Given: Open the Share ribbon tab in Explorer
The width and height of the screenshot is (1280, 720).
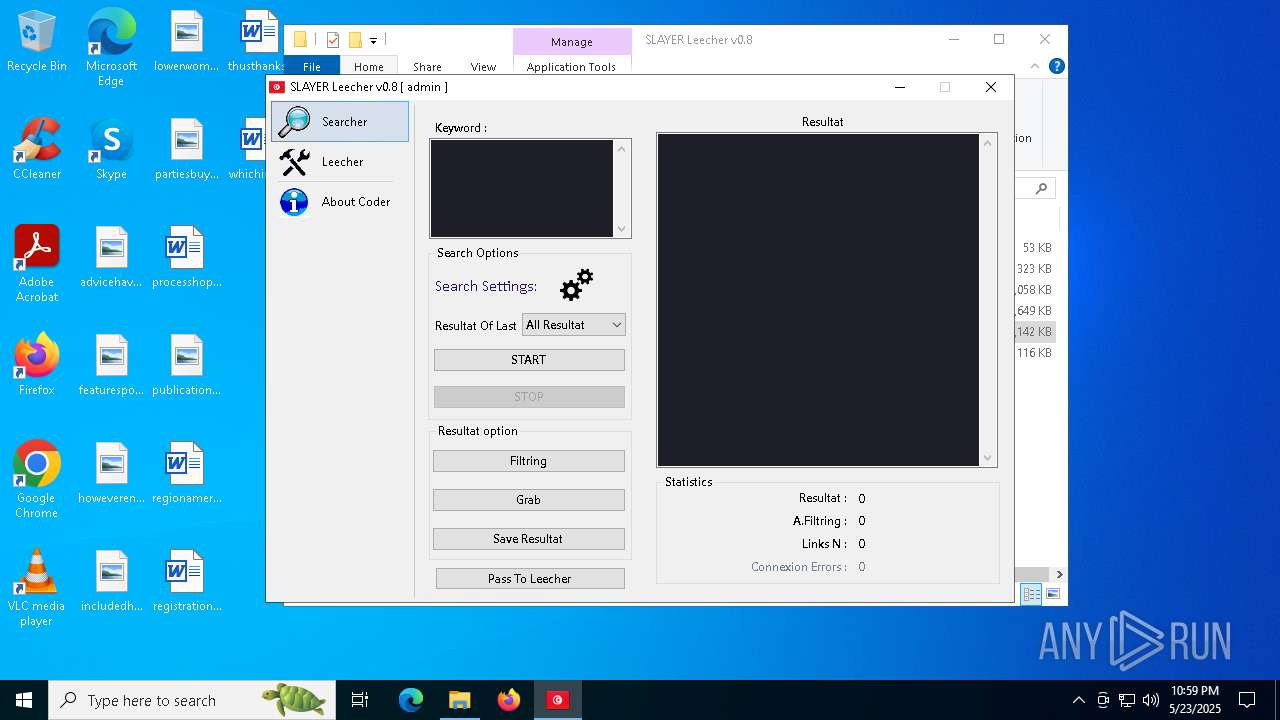Looking at the screenshot, I should click(x=427, y=67).
